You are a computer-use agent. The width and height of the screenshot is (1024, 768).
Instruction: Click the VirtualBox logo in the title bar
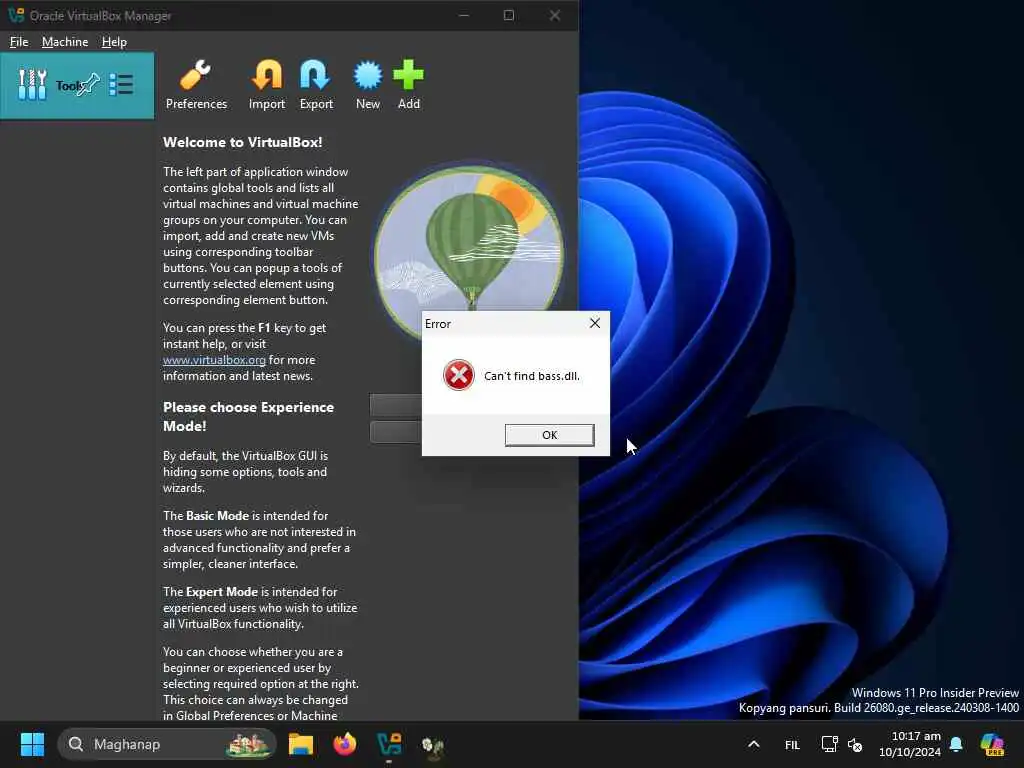[16, 15]
